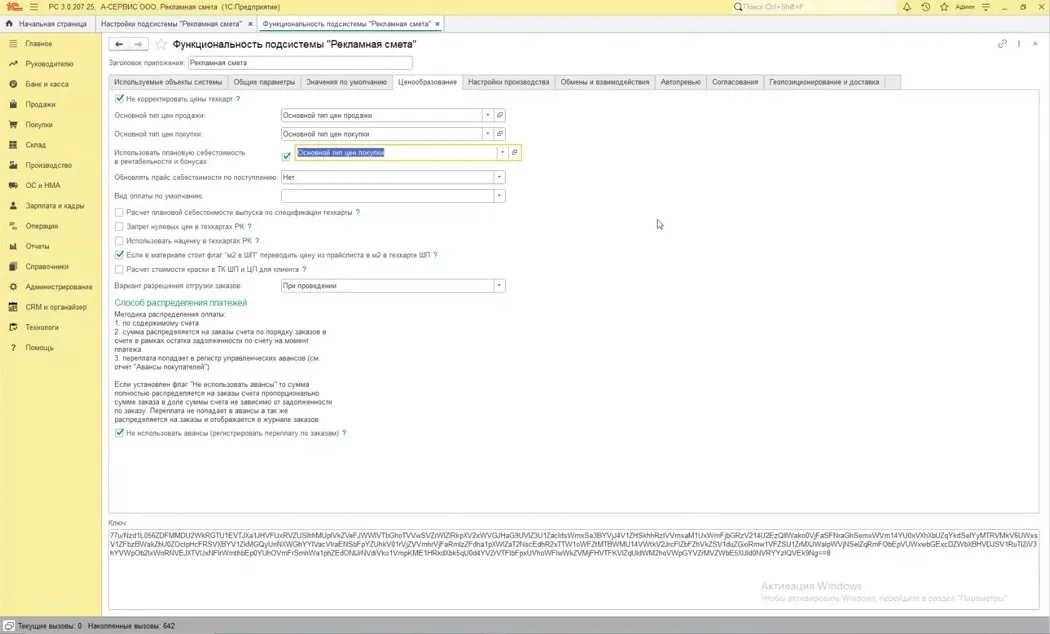This screenshot has height=634, width=1050.
Task: Toggle Не использовать авансы checkbox
Action: [119, 433]
